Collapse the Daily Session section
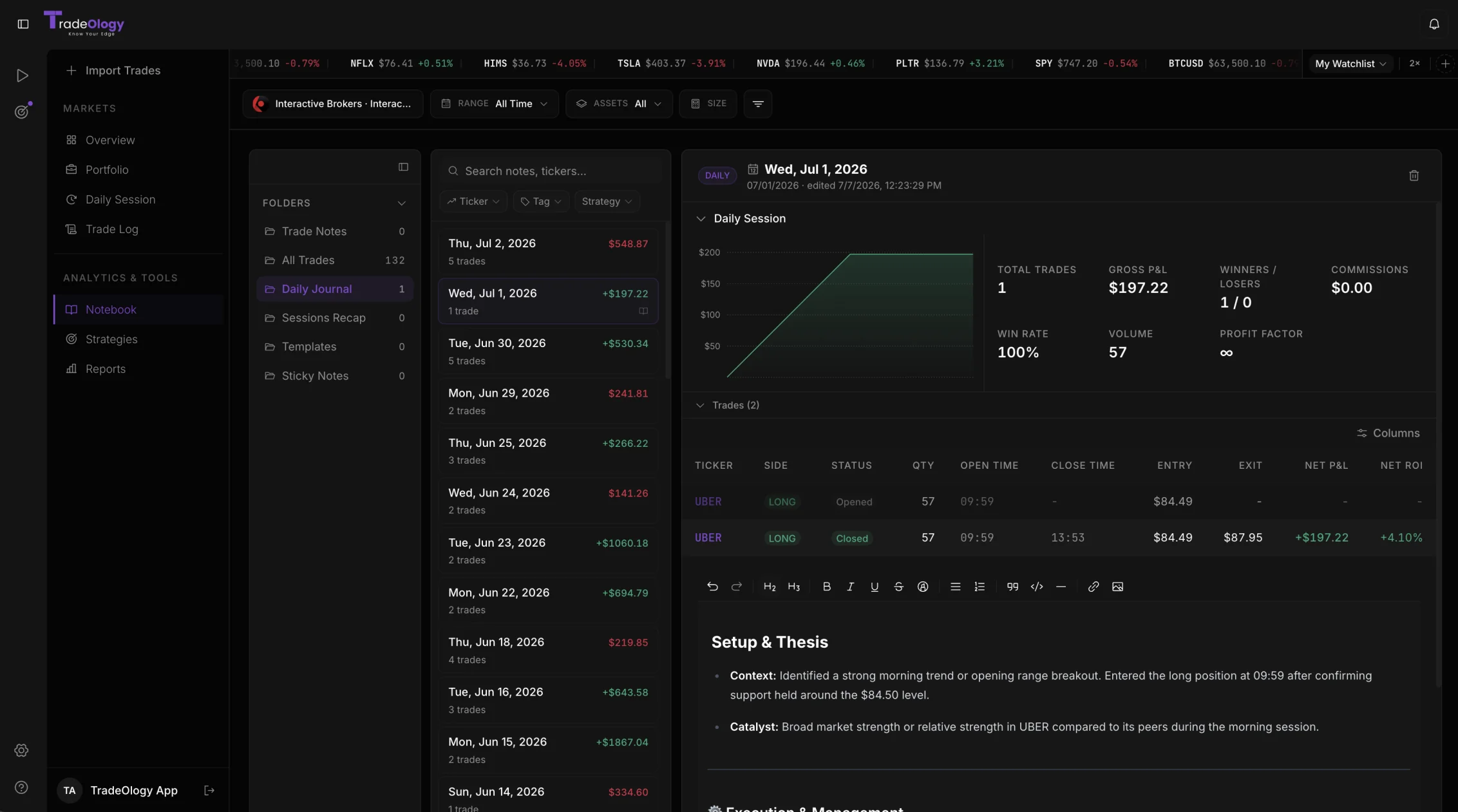The width and height of the screenshot is (1458, 812). (x=701, y=219)
